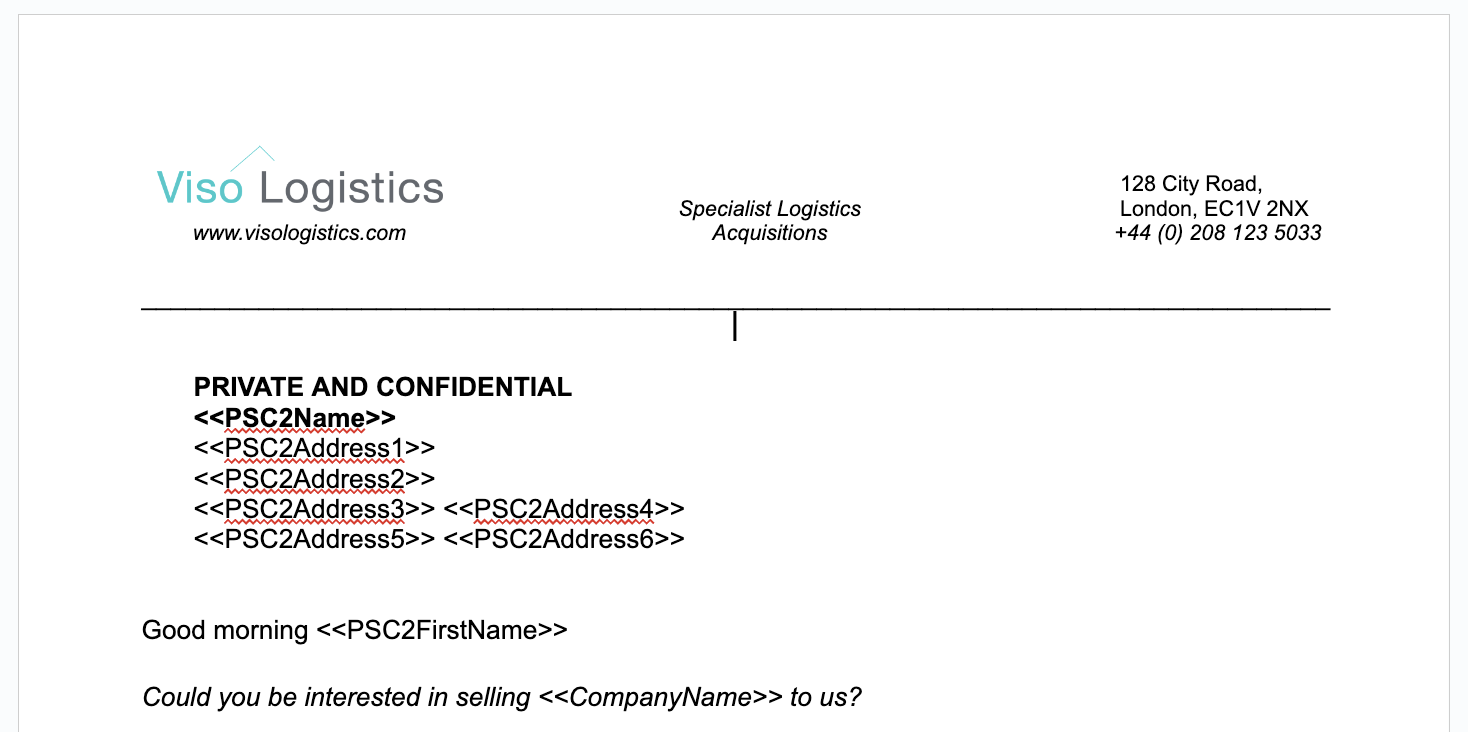Screen dimensions: 1468x732
Task: Click the roof accent above the Viso logo
Action: (x=252, y=156)
